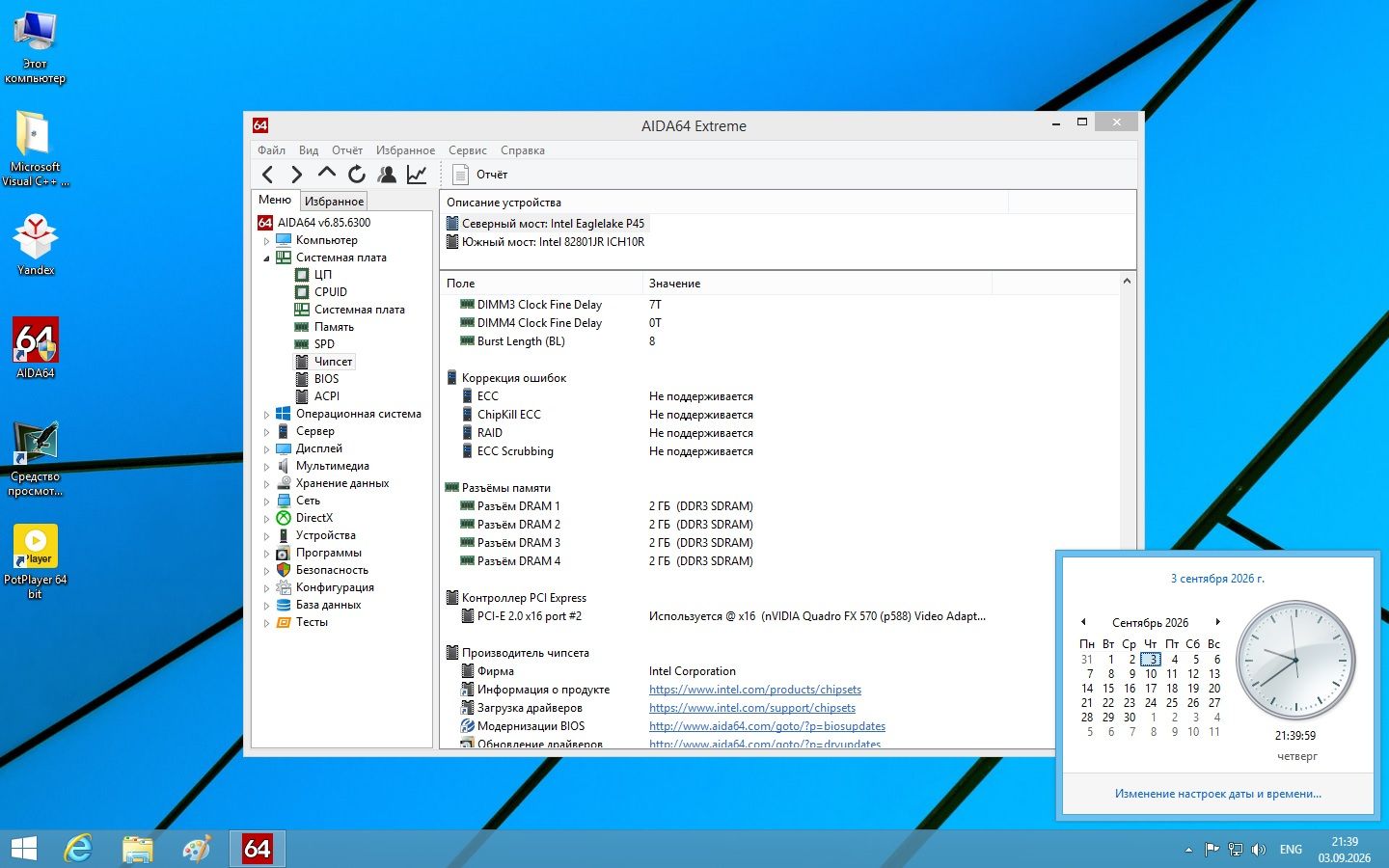Screen dimensions: 1389x868
Task: Open Internet Explorer from the taskbar
Action: (78, 849)
